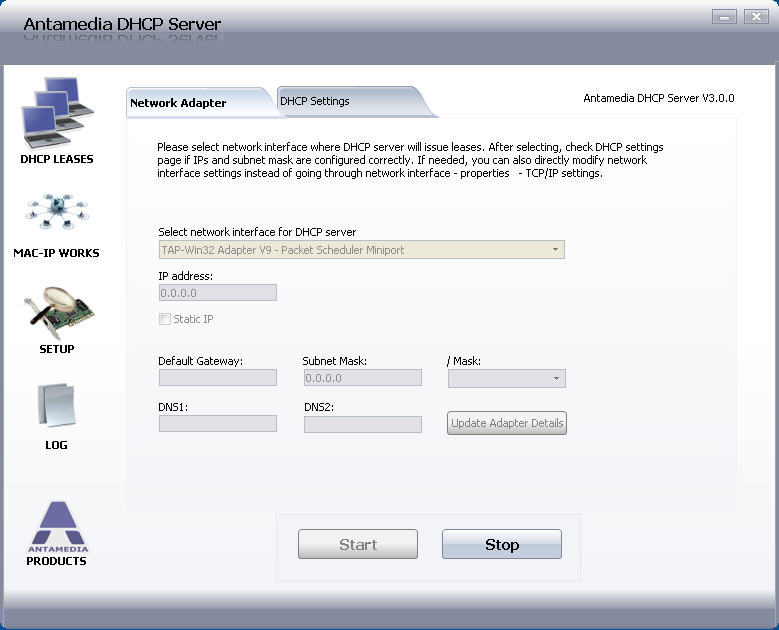Open the Antamedia Products logo icon

pos(58,527)
